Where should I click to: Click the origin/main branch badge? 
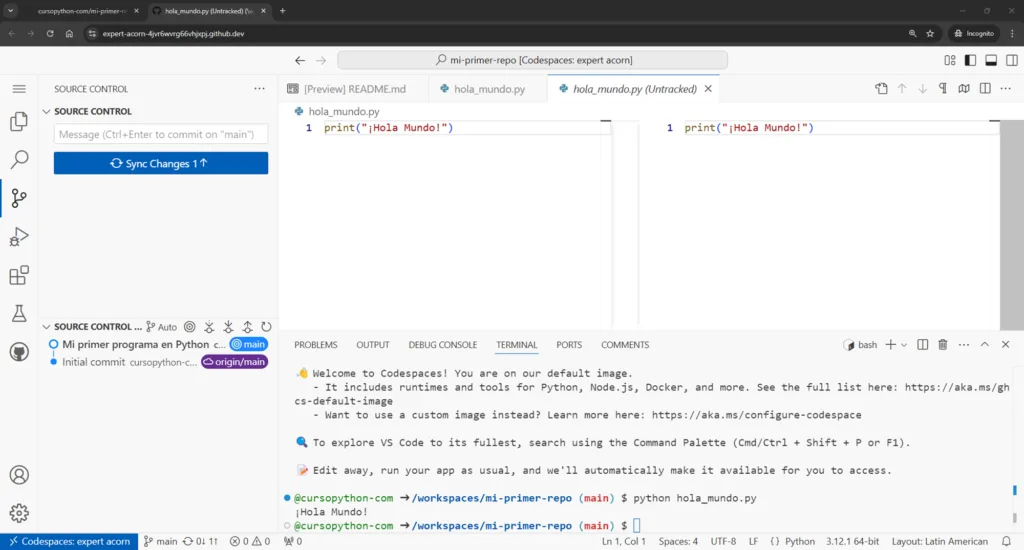[x=234, y=362]
